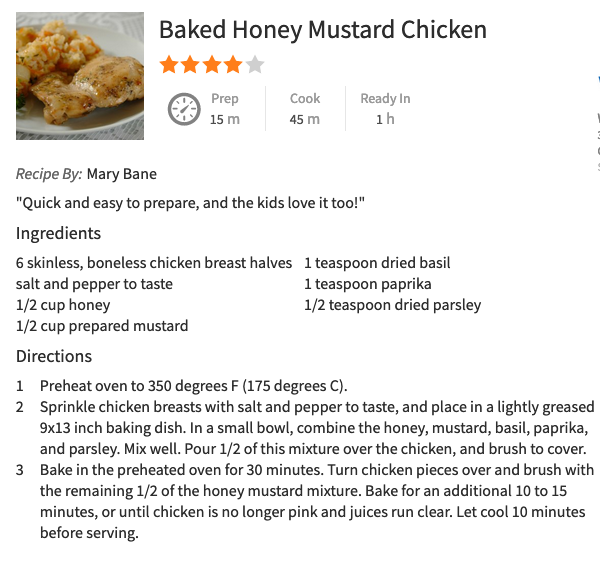Click the quoted recipe description text
The image size is (600, 568).
point(191,203)
